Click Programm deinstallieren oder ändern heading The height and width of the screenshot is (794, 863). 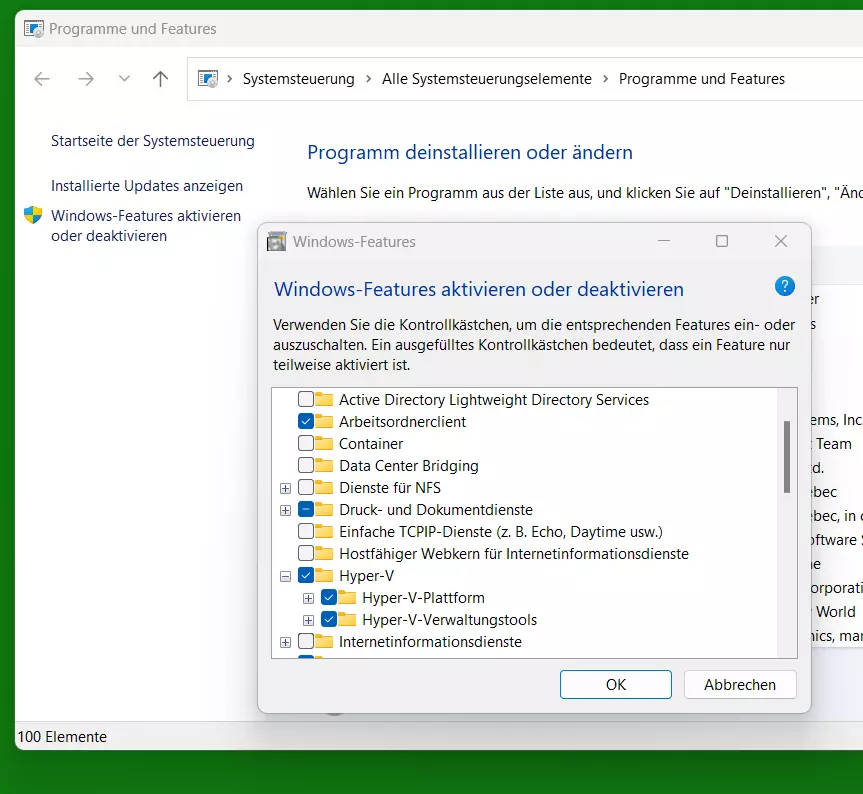click(x=470, y=152)
